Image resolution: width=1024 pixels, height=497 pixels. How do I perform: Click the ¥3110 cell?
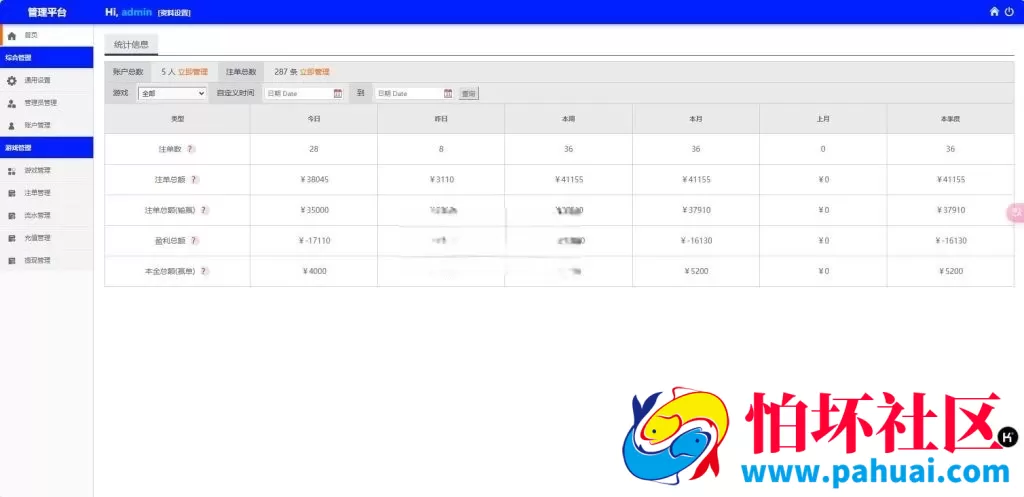pyautogui.click(x=441, y=180)
